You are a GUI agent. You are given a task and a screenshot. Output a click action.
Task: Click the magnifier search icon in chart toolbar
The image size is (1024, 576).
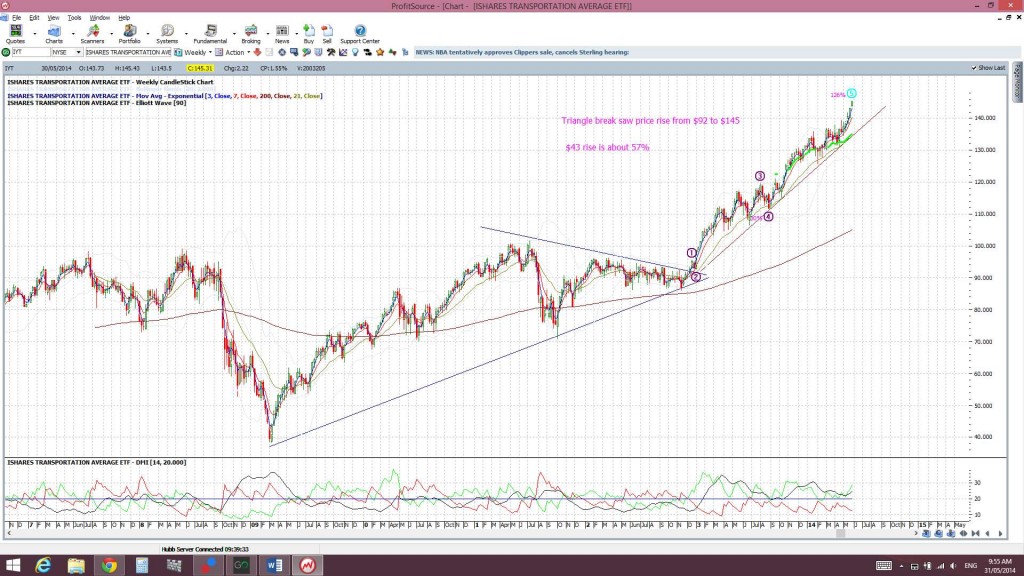coord(306,52)
